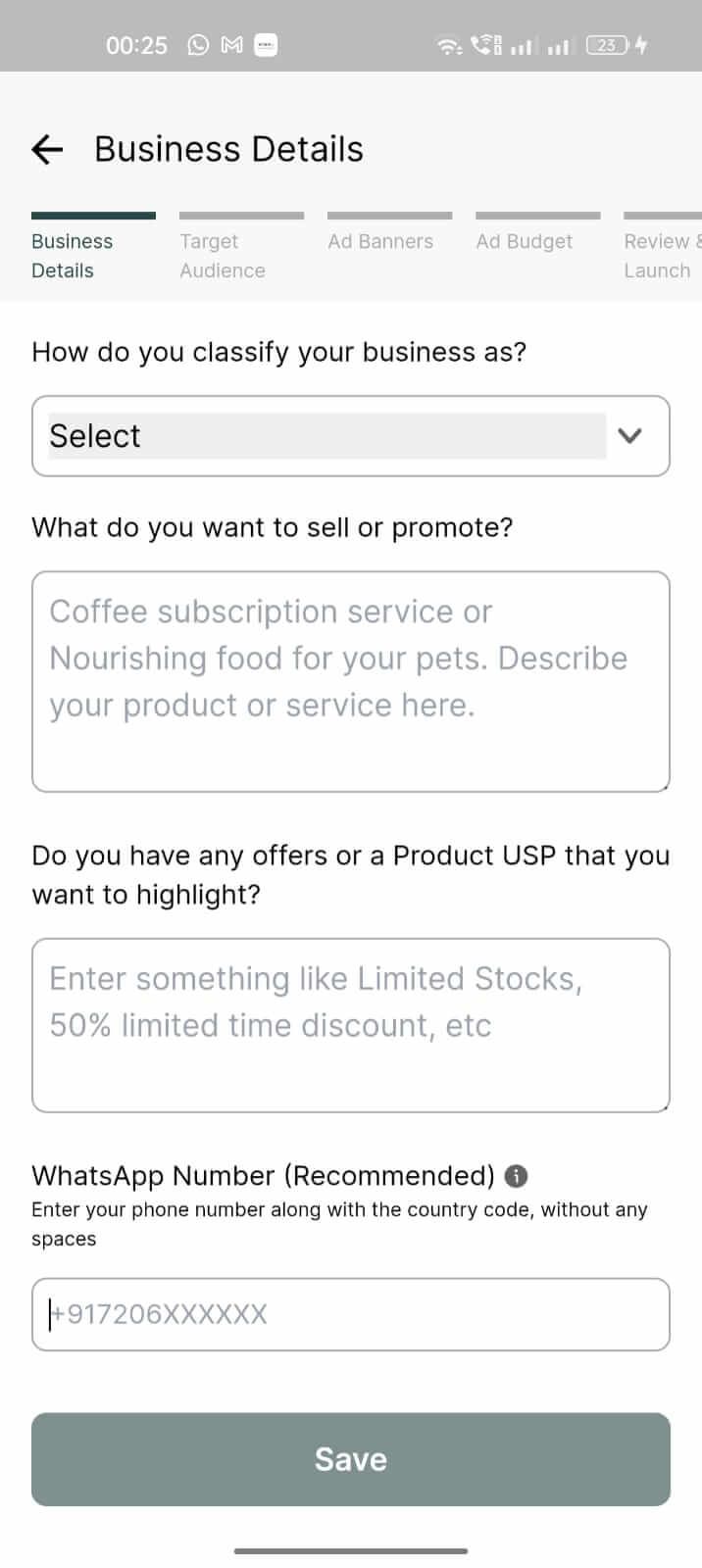702x1568 pixels.
Task: Tap the WhatsApp Number info icon
Action: 516,1176
